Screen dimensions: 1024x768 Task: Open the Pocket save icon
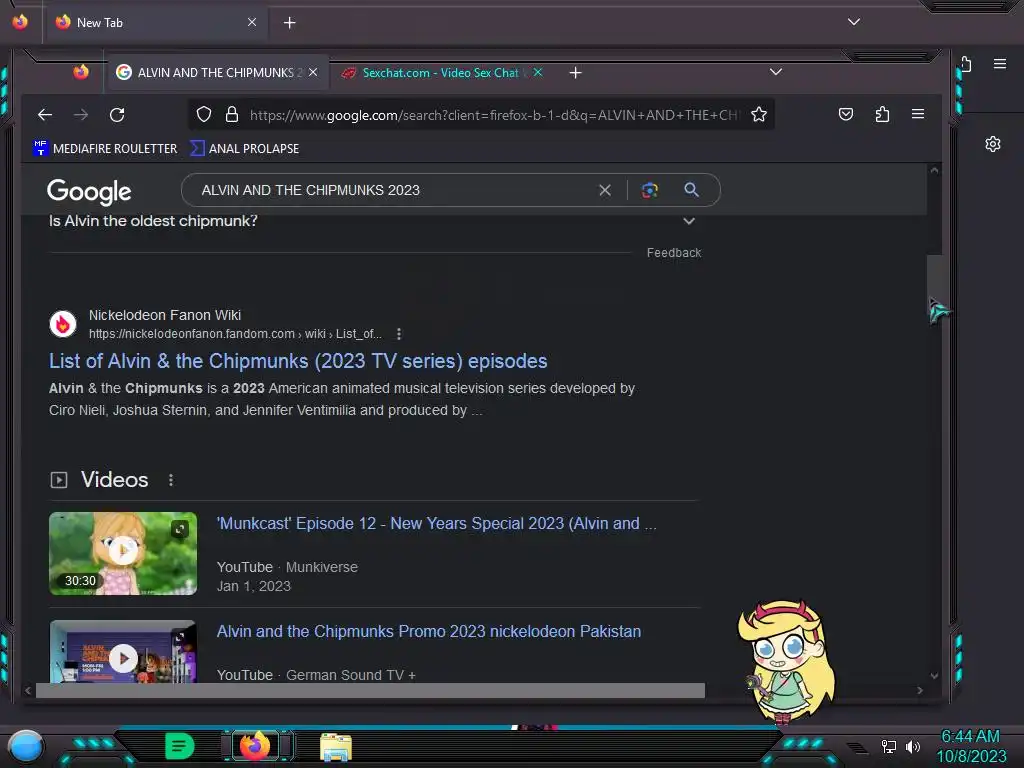(x=846, y=115)
